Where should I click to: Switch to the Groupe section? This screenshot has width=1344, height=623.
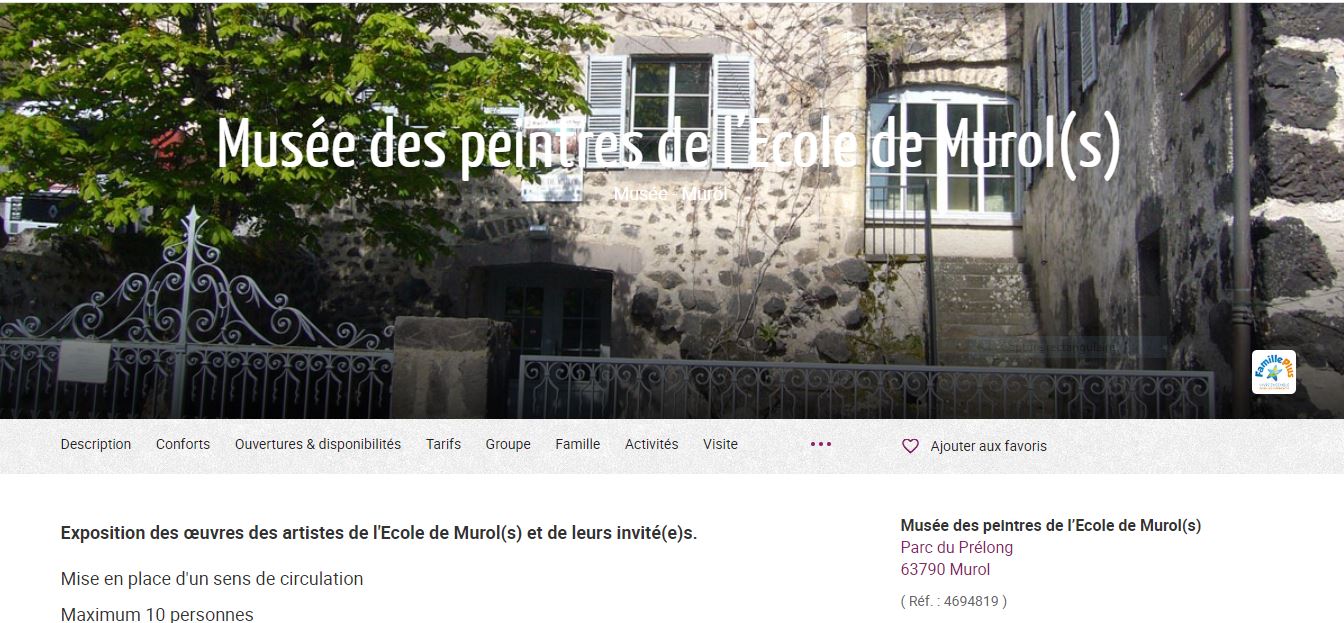508,444
